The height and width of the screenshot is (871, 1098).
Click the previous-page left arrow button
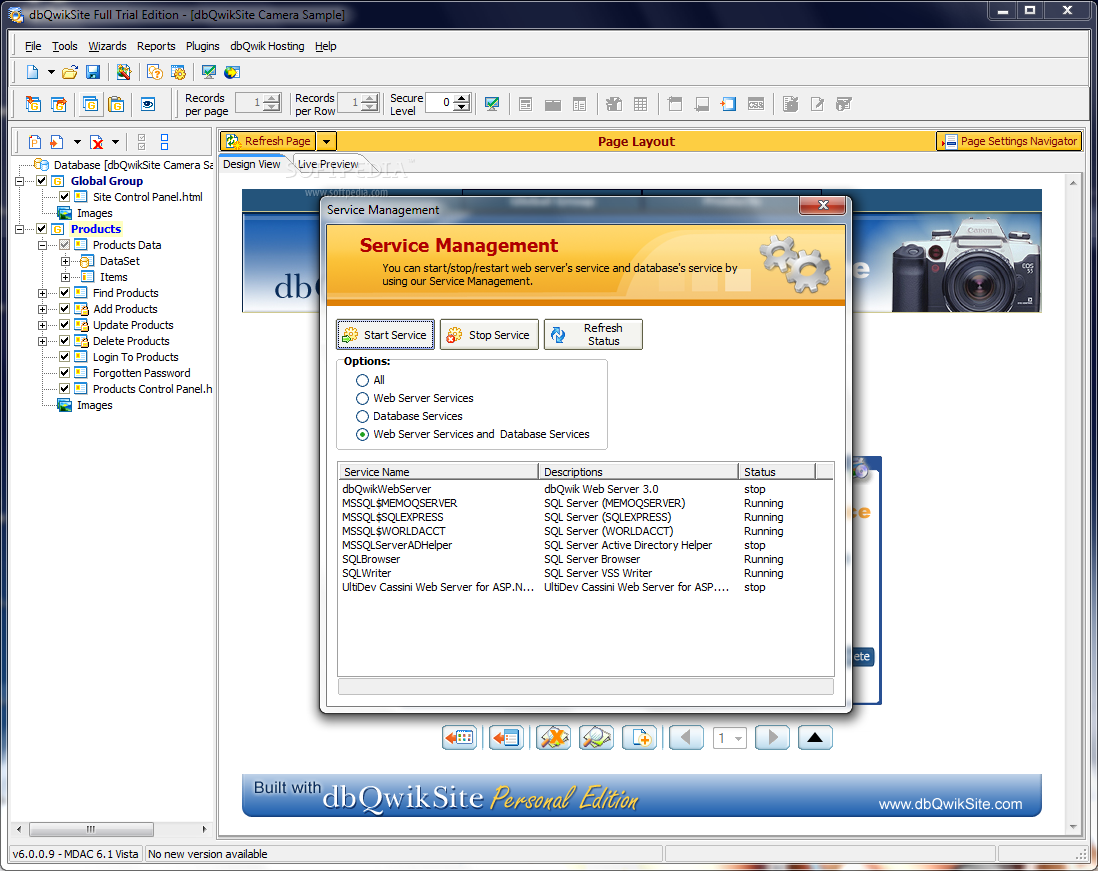(686, 738)
